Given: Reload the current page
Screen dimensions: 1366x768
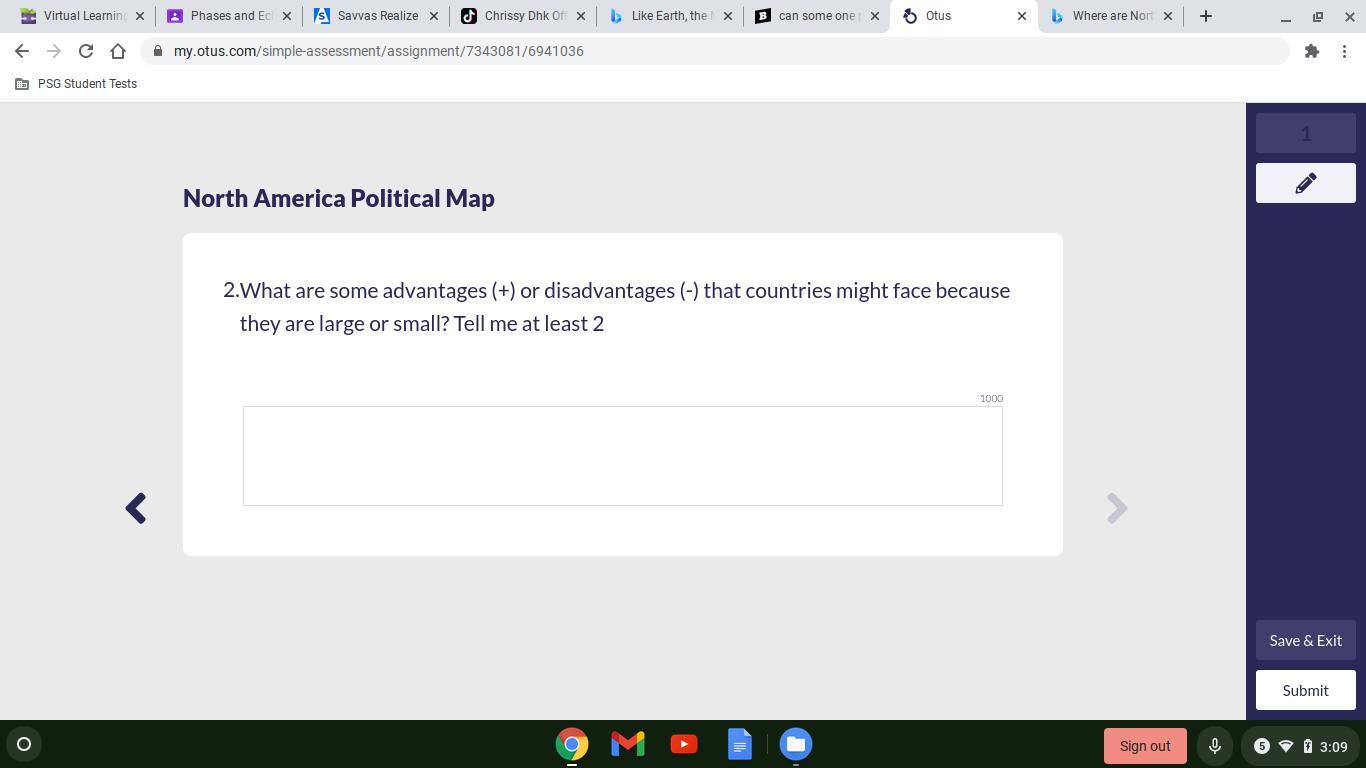Looking at the screenshot, I should coord(86,51).
